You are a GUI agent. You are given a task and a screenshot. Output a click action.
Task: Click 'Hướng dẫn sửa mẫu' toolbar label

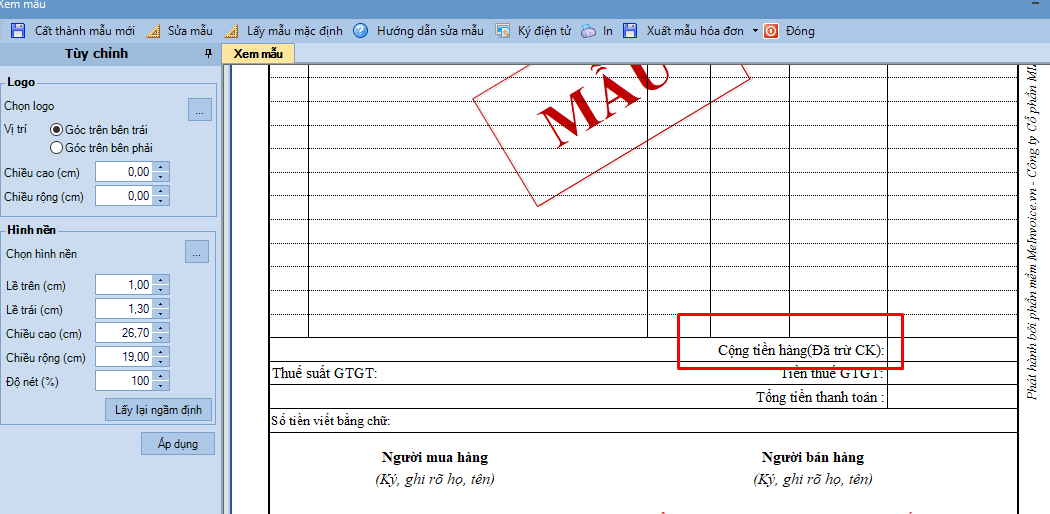tap(430, 31)
